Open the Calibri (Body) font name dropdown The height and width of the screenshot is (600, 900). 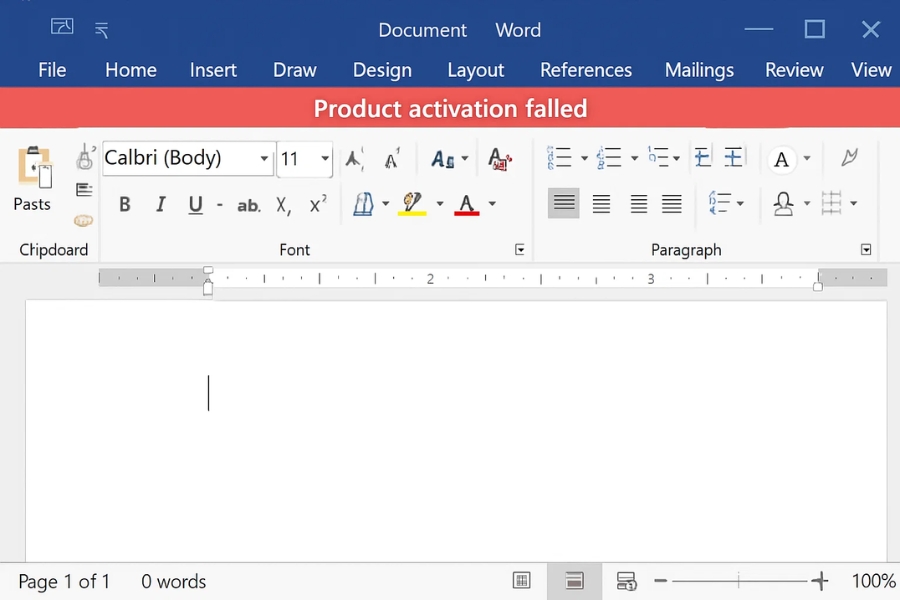(264, 158)
